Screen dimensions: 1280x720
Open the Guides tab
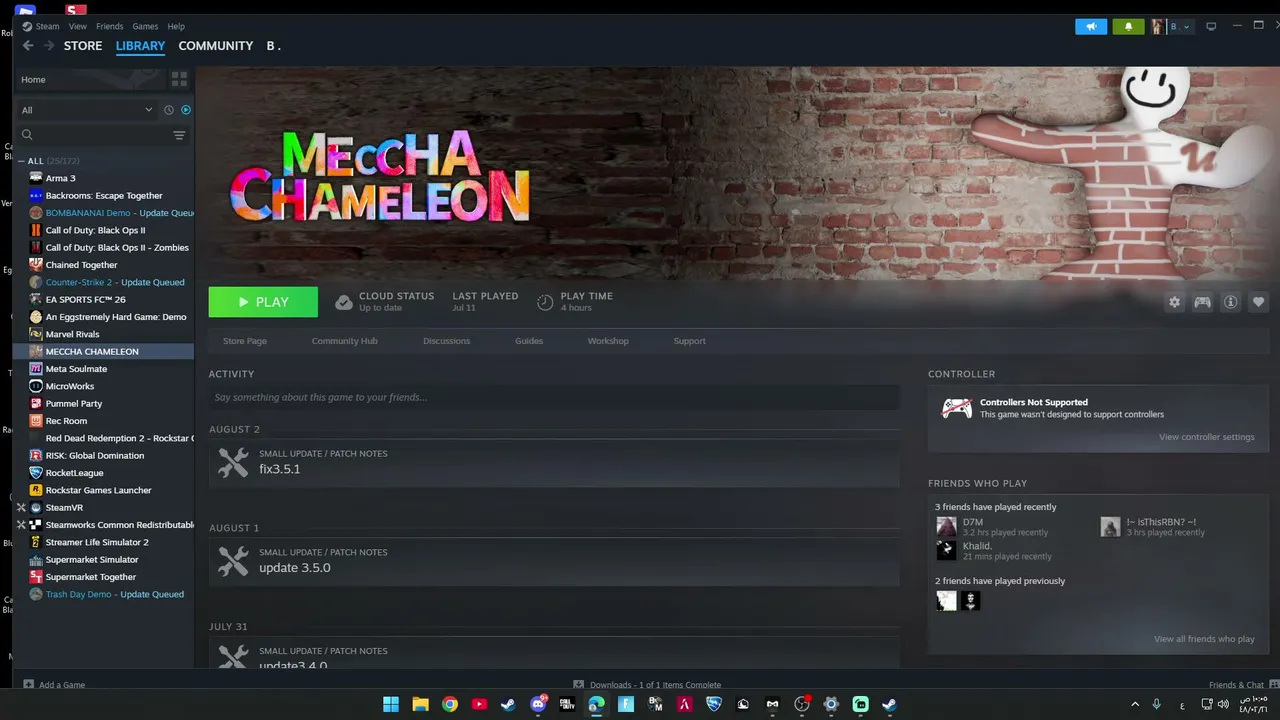(x=529, y=341)
